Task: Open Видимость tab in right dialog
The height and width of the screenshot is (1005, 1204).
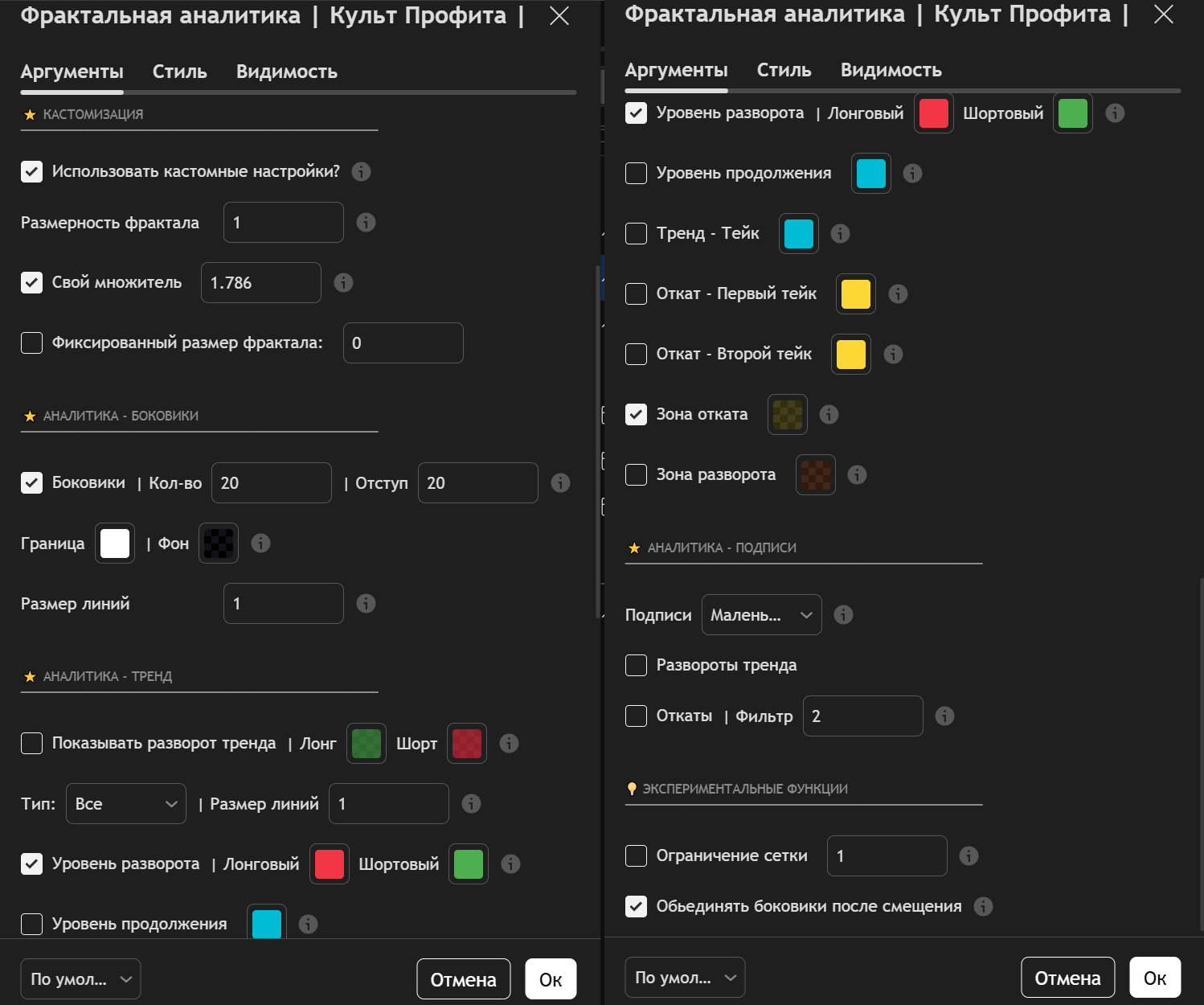Action: pos(891,70)
